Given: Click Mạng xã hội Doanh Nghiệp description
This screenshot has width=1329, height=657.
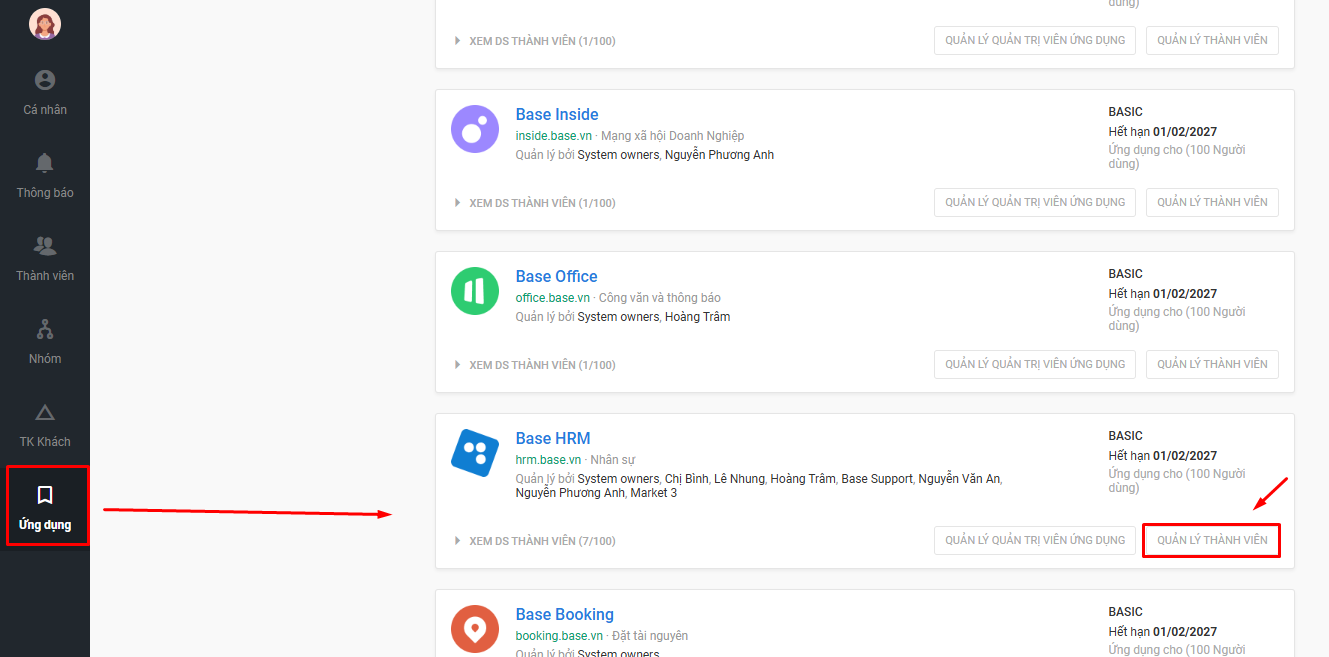Looking at the screenshot, I should click(x=672, y=136).
